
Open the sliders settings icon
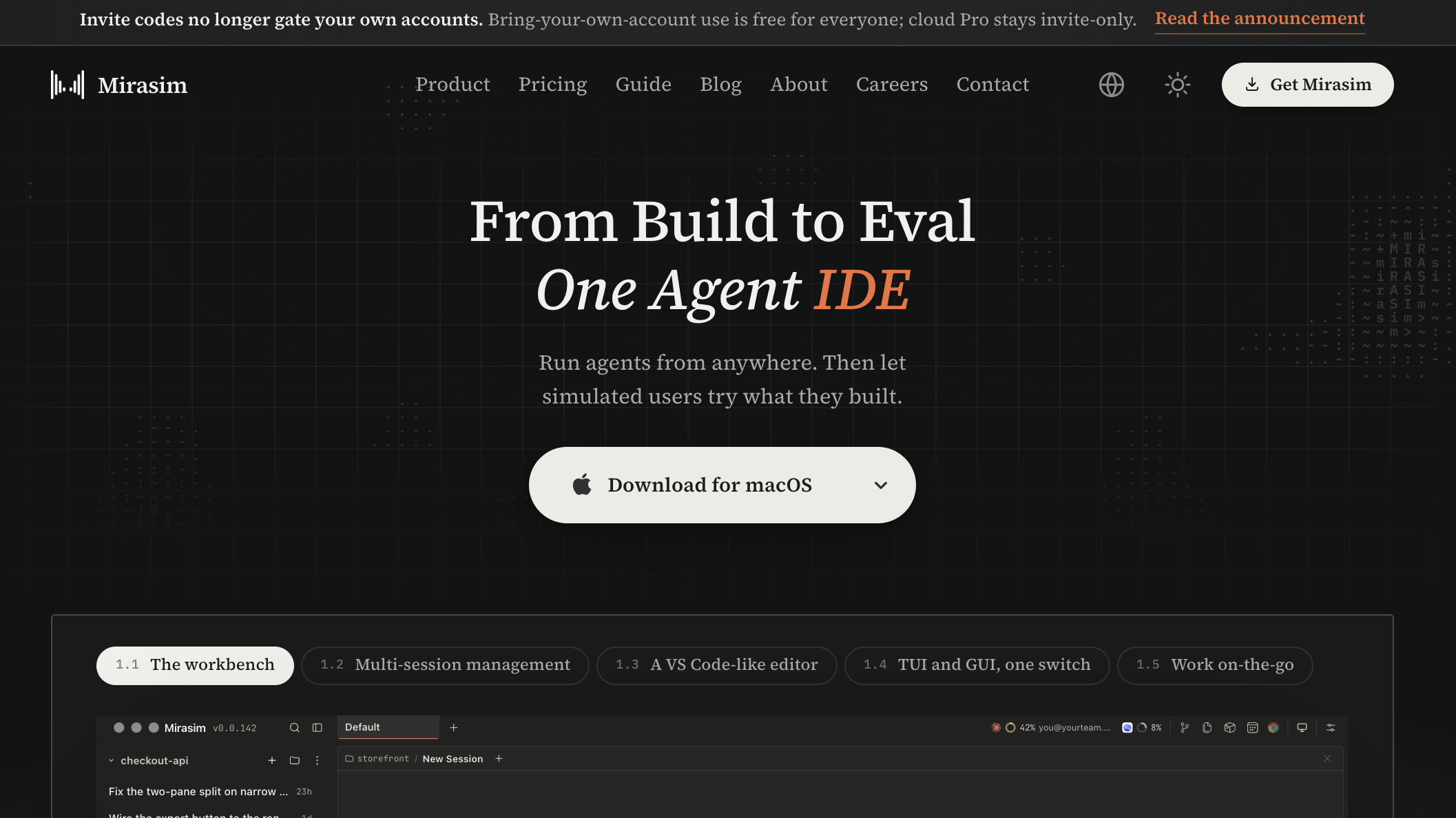(x=1331, y=728)
